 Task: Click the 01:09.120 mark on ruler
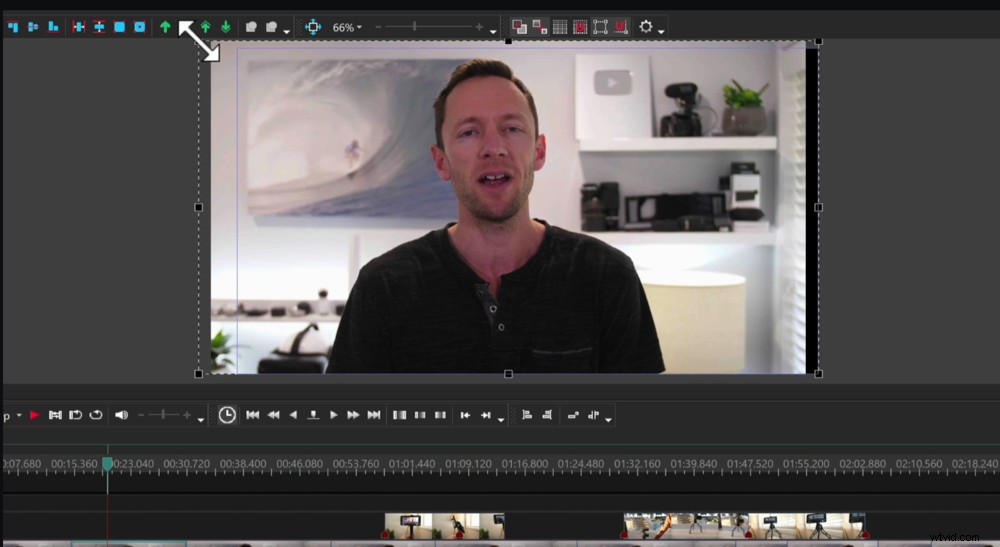pos(468,463)
